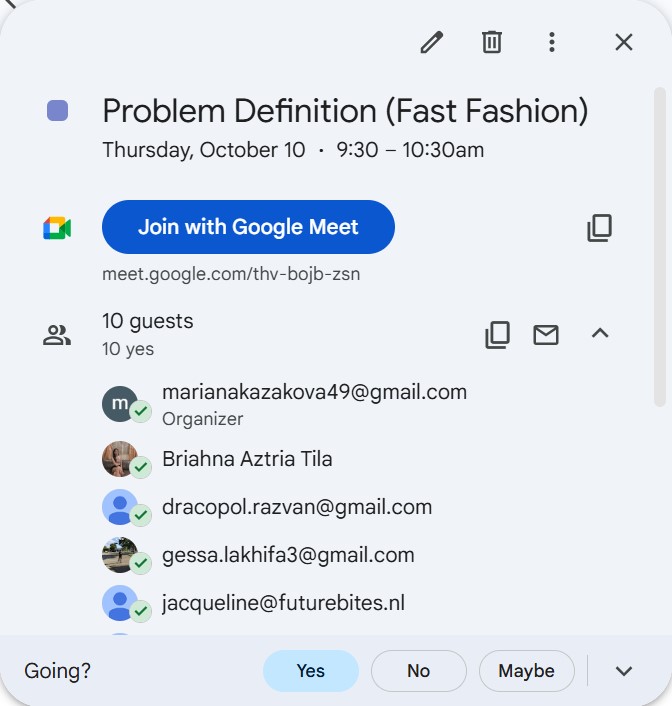Image resolution: width=672 pixels, height=706 pixels.
Task: Collapse the guest list chevron
Action: (x=600, y=334)
